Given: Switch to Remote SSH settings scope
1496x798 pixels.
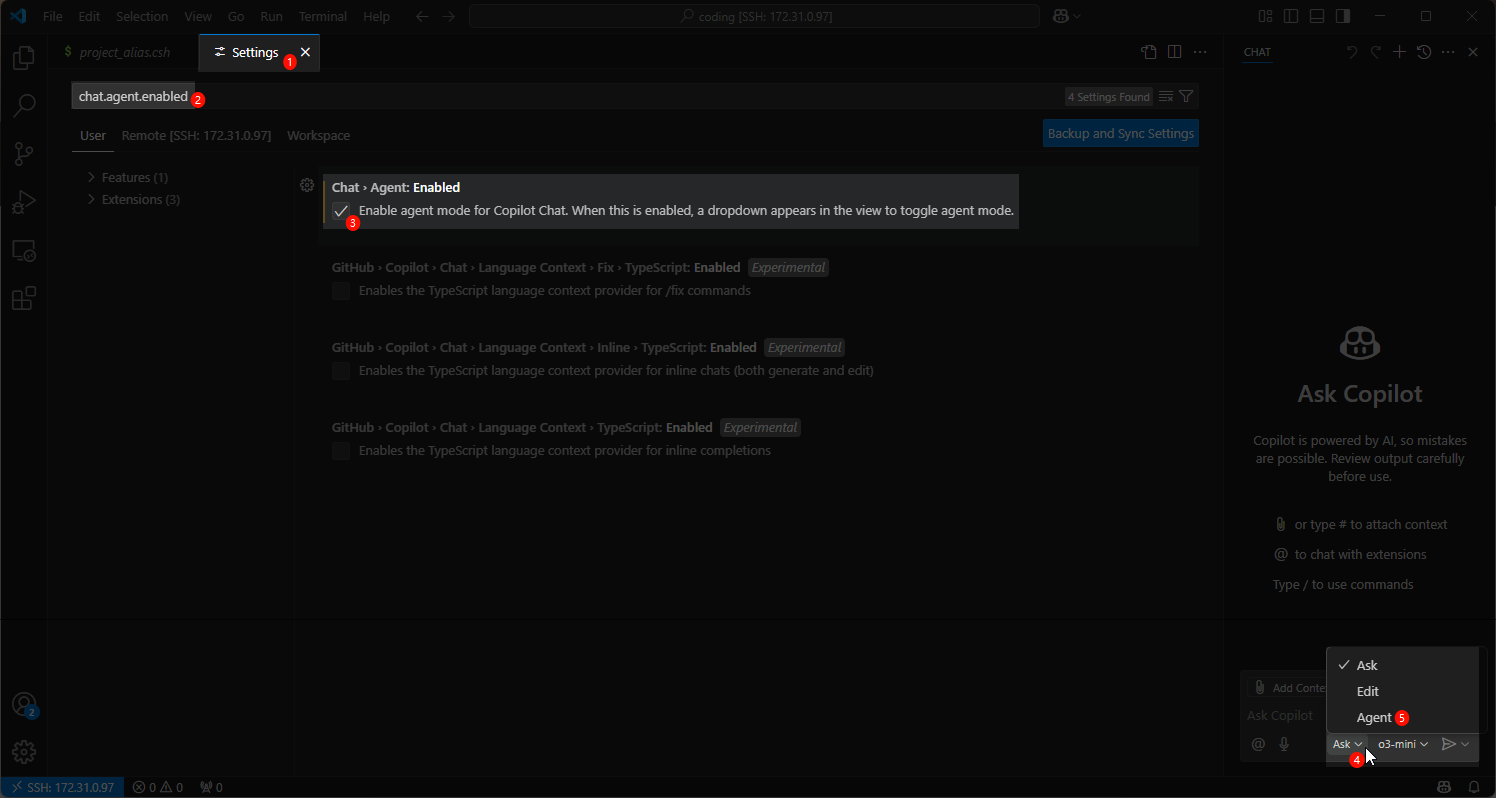Looking at the screenshot, I should click(196, 135).
